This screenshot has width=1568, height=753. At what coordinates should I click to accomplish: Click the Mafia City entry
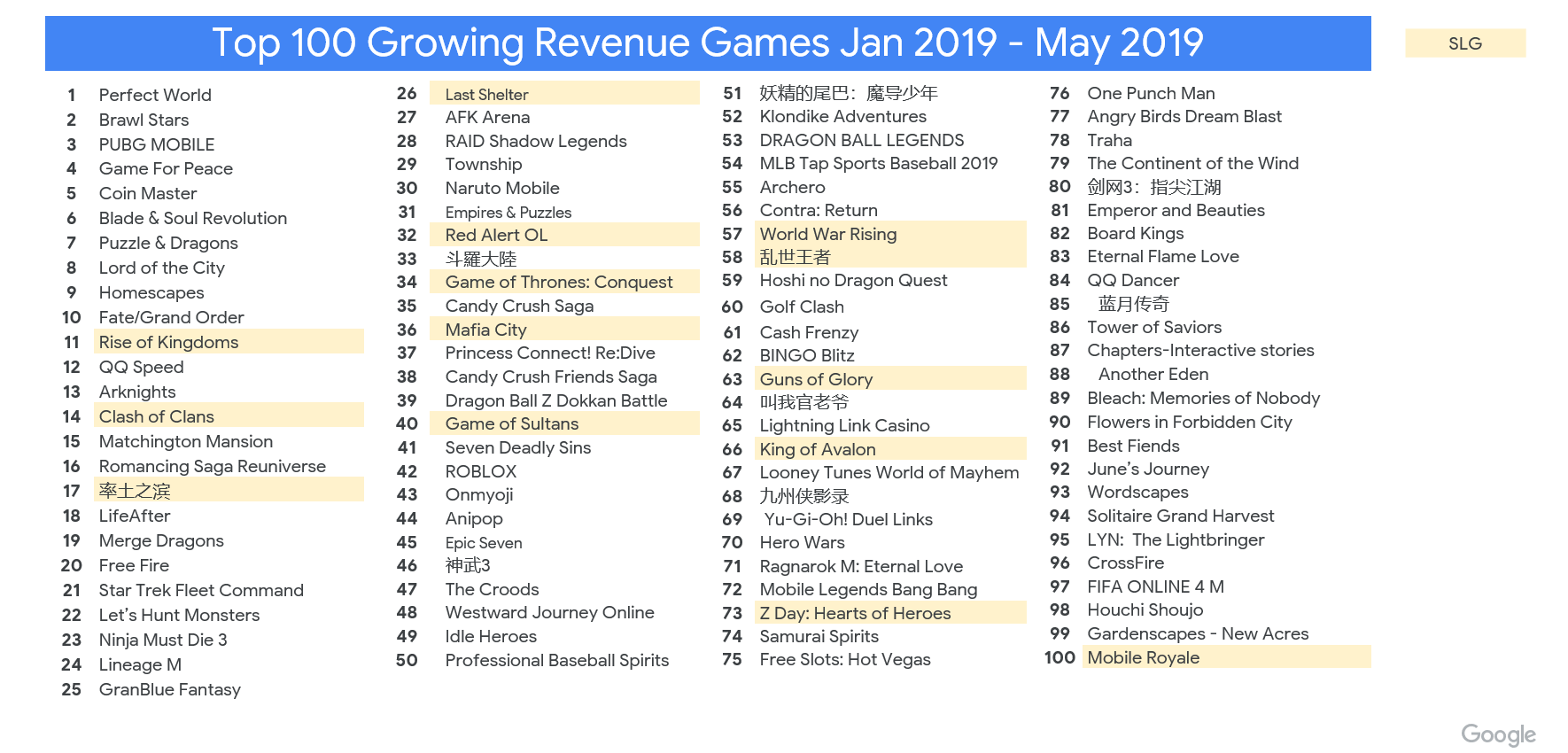(485, 330)
